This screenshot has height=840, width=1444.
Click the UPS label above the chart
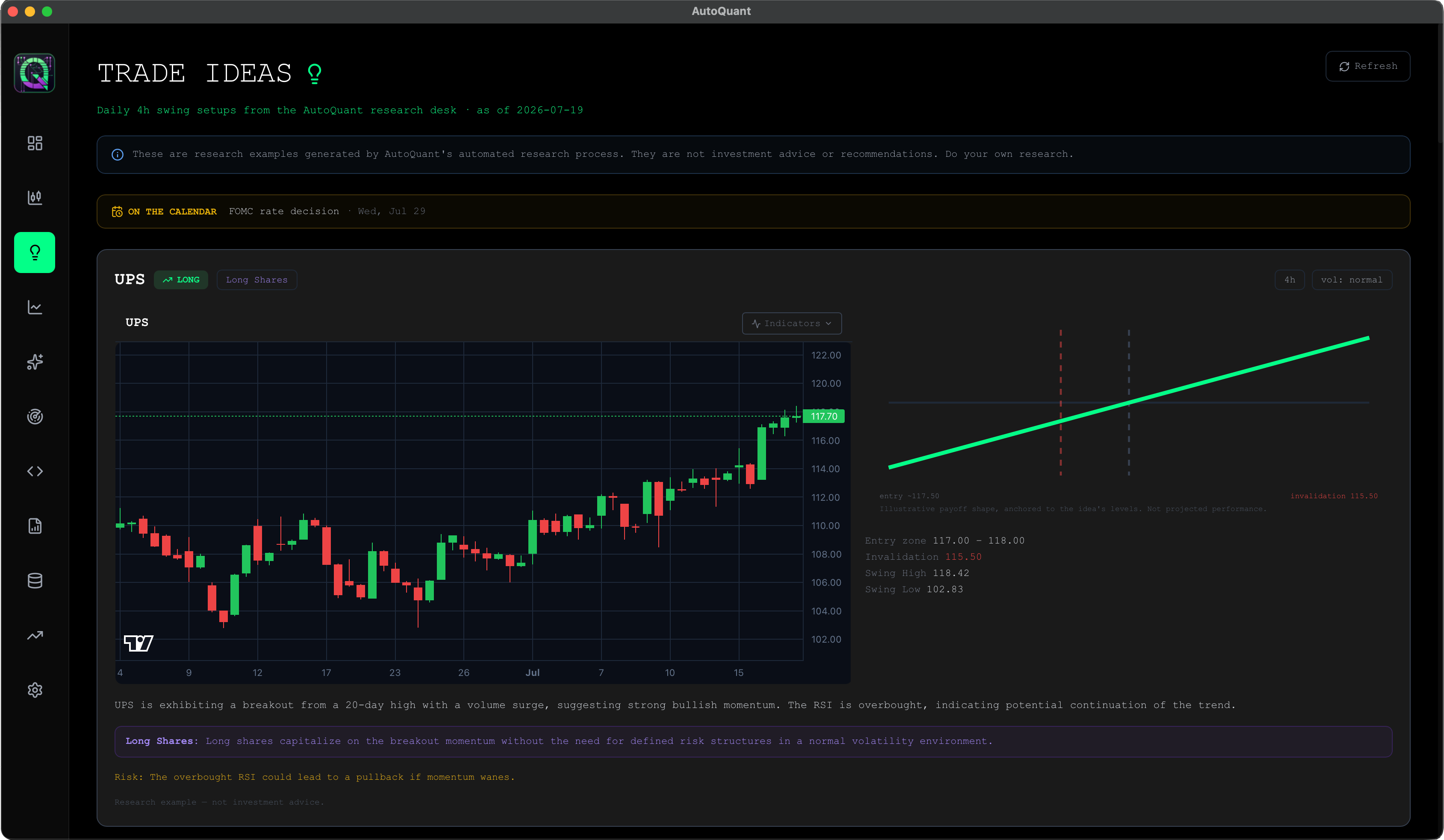click(x=137, y=323)
